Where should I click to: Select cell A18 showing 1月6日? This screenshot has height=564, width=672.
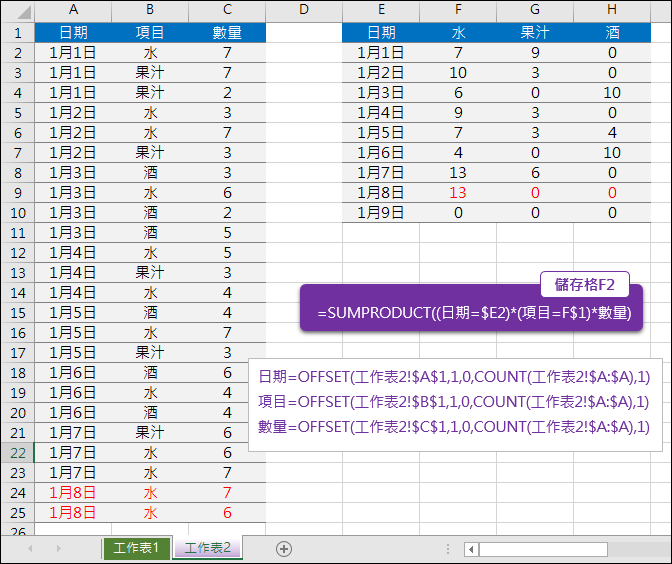pos(73,372)
